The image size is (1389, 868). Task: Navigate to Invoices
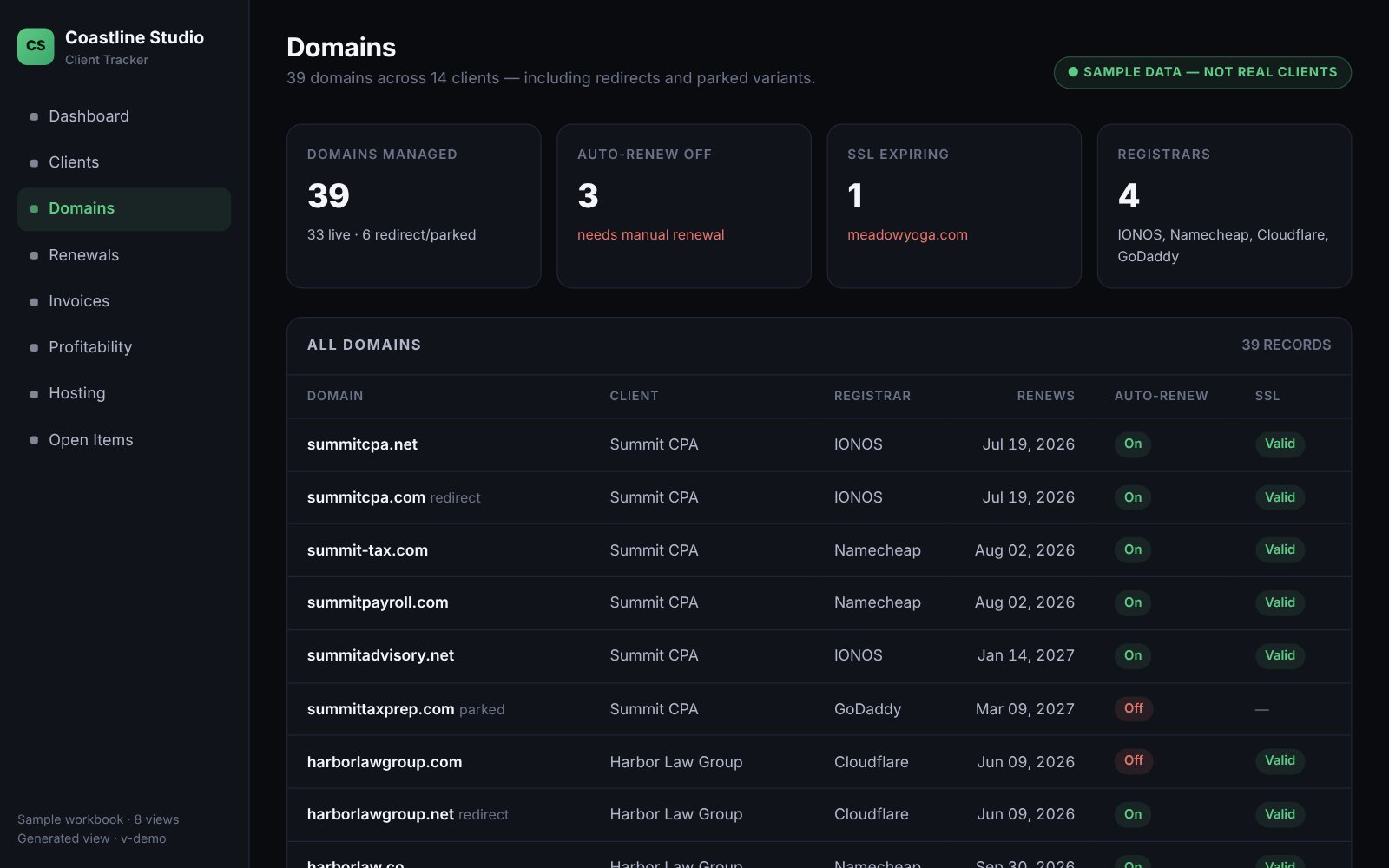pos(124,301)
